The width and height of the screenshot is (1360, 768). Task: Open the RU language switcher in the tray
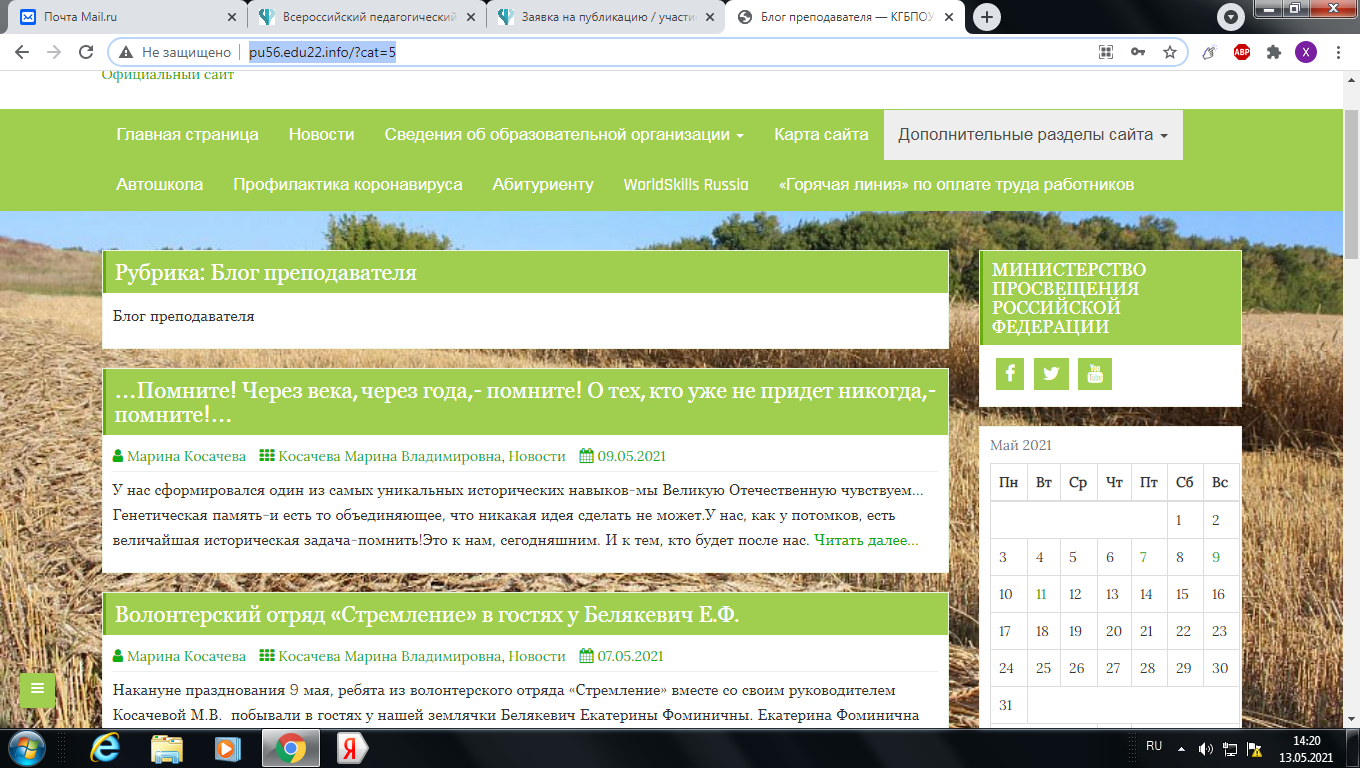tap(1153, 746)
